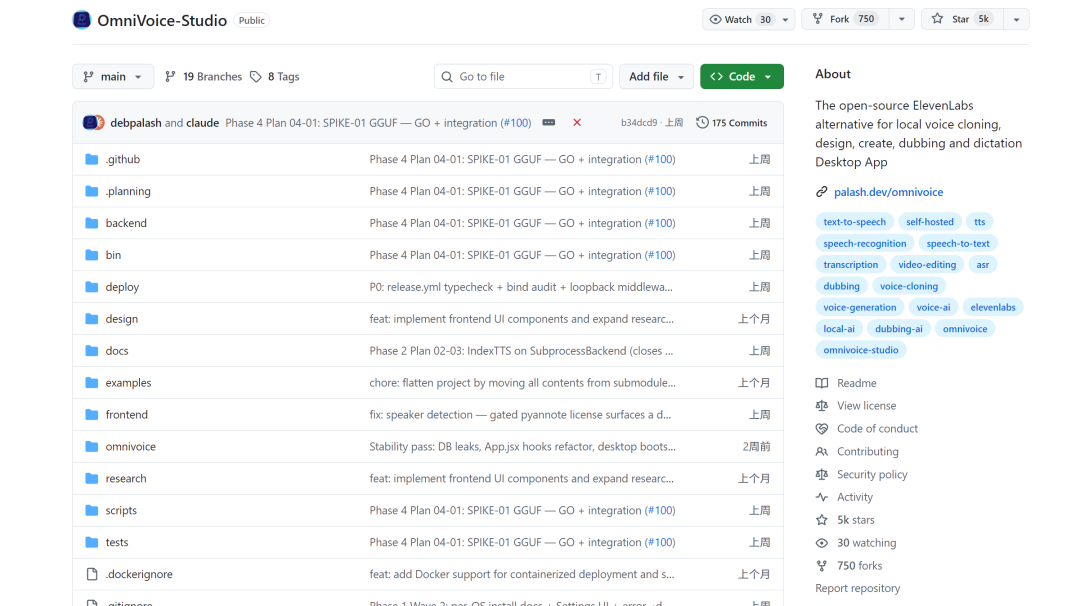Focus the Go to file search field
Image resolution: width=1080 pixels, height=606 pixels.
coord(523,76)
